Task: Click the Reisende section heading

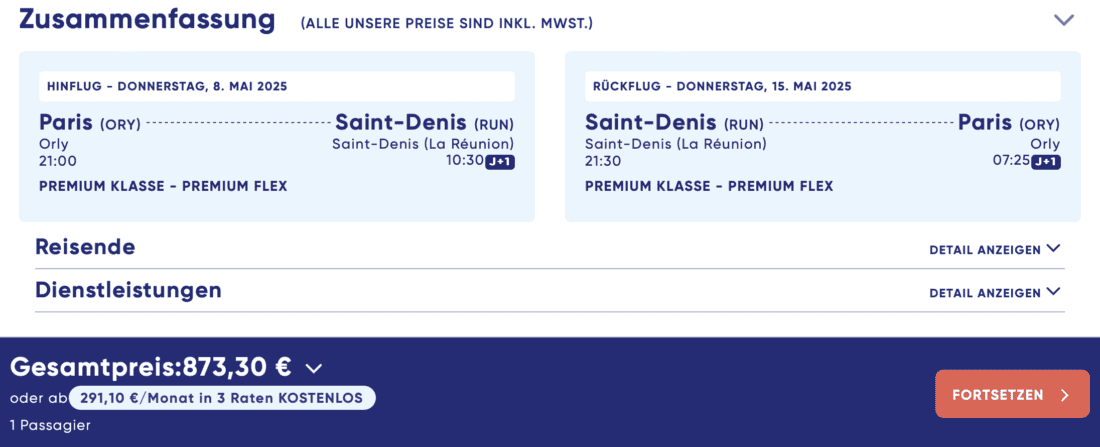Action: point(85,247)
